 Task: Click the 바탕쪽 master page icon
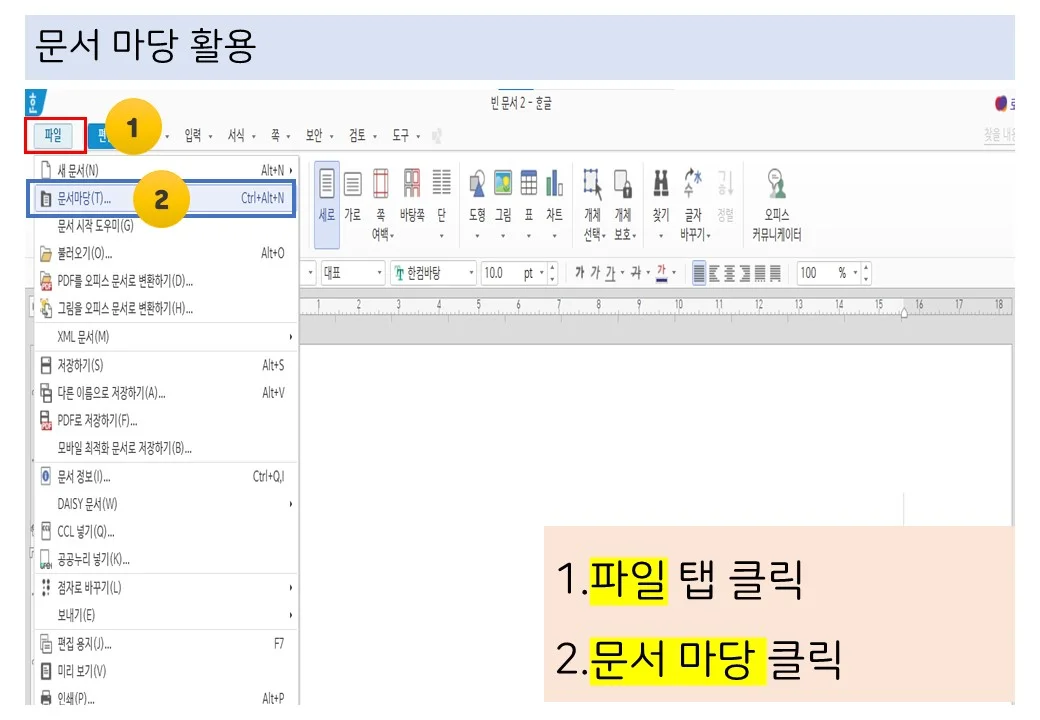click(x=412, y=196)
